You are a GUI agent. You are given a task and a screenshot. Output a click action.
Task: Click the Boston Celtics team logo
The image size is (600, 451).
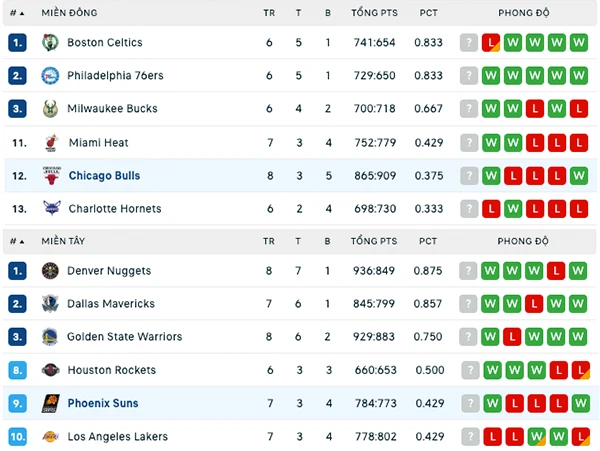point(50,42)
